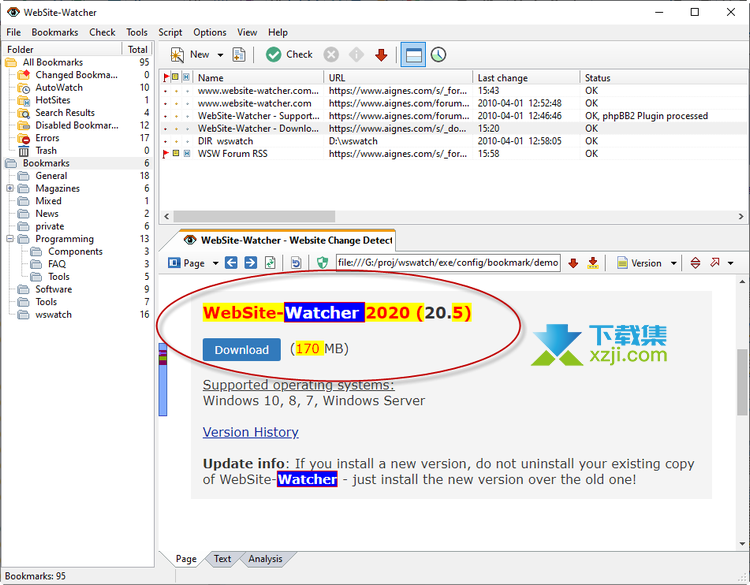Click the red up-down arrows icon
The width and height of the screenshot is (750, 585).
695,263
